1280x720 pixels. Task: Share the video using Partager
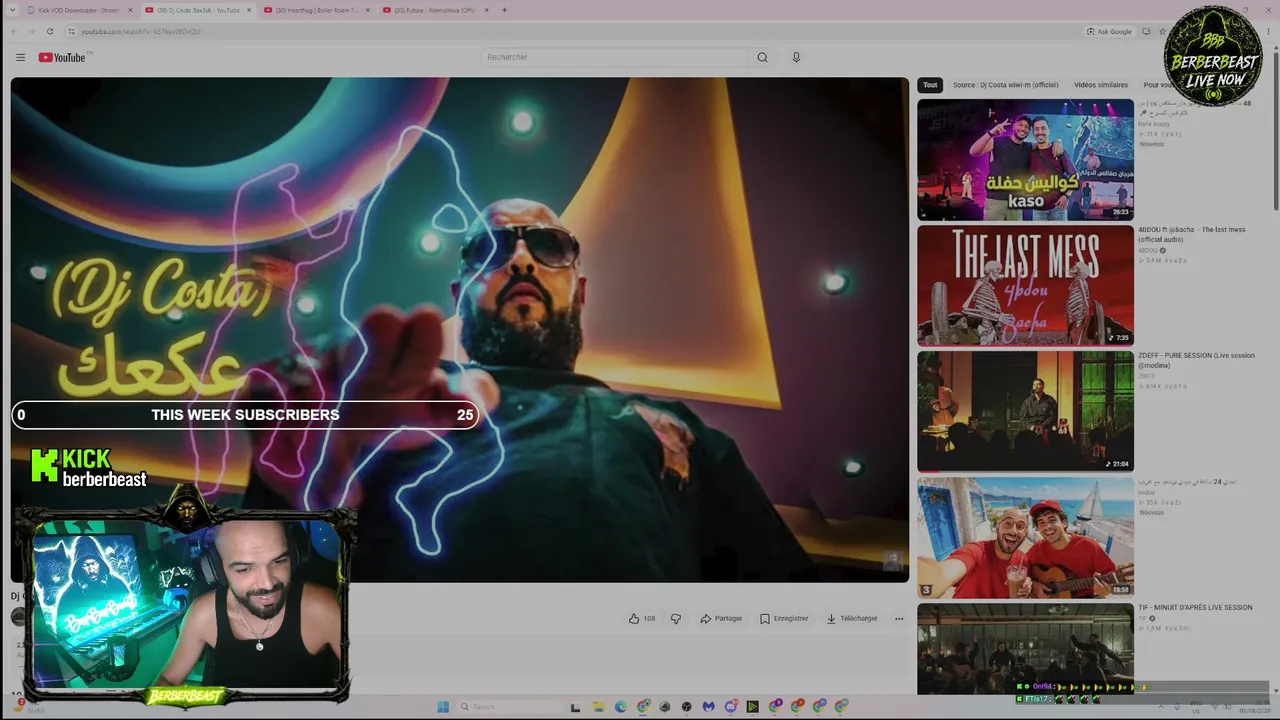[721, 619]
